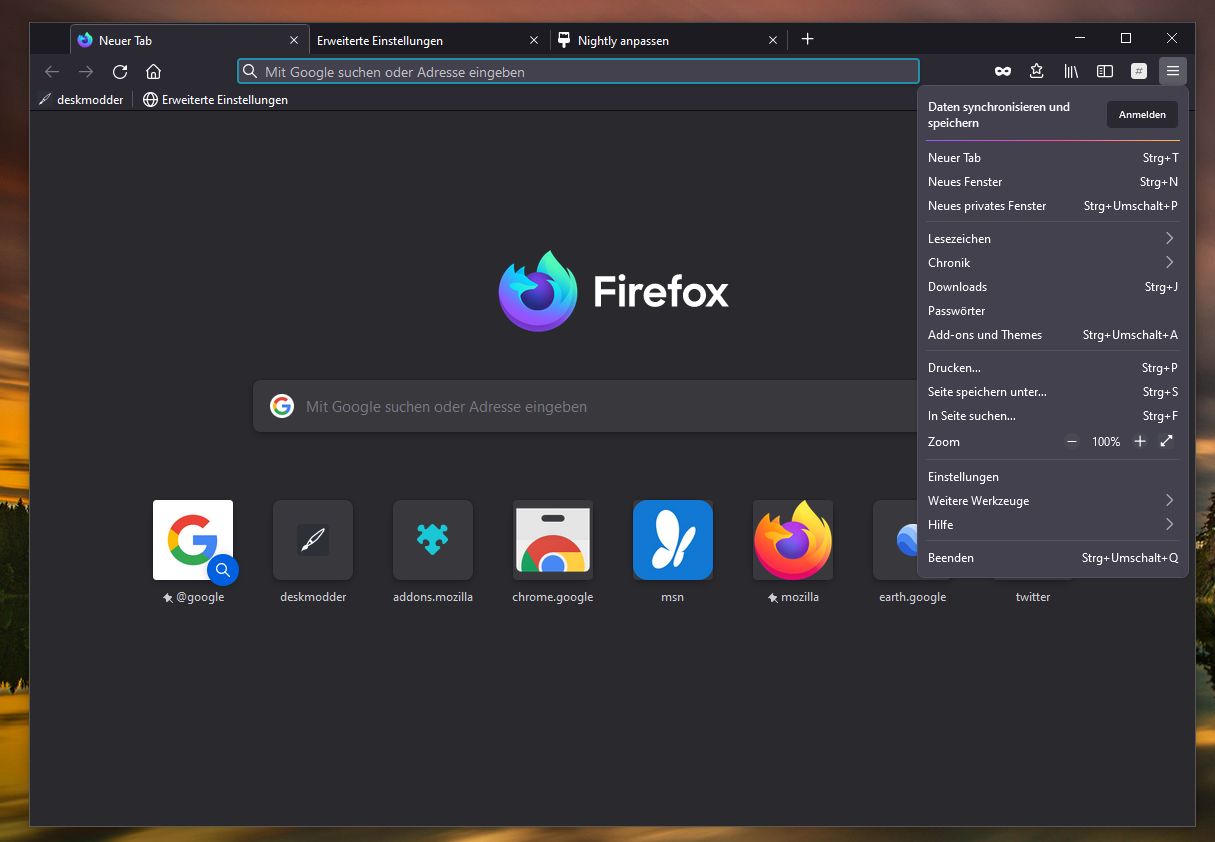Open the deskmodder bookmark in the bookmarks bar
Image resolution: width=1215 pixels, height=842 pixels.
pos(81,100)
